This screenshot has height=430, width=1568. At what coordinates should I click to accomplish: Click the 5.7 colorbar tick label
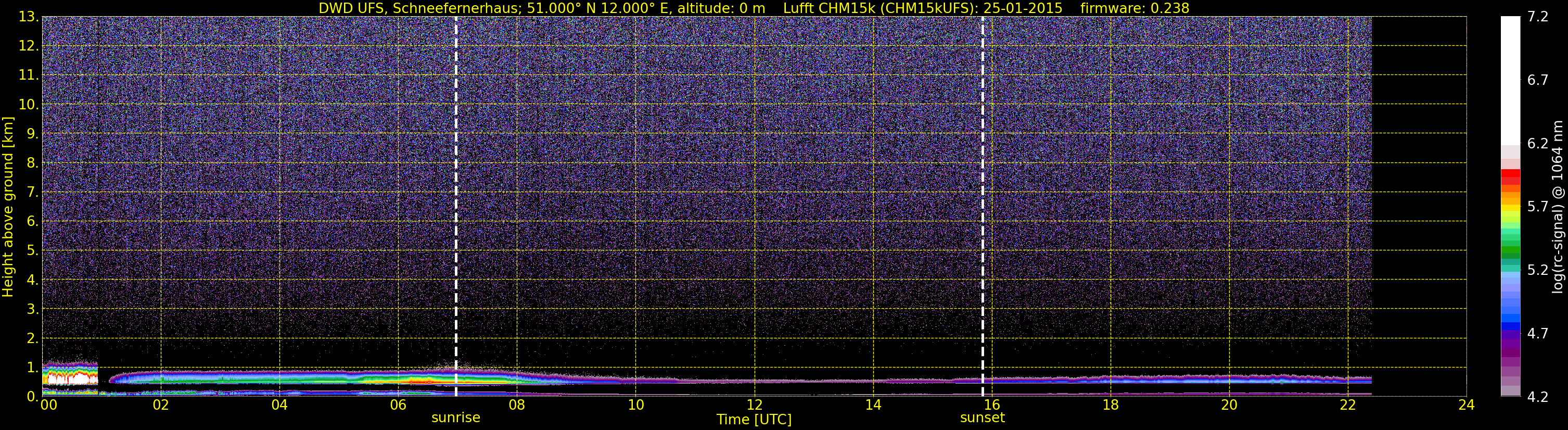[1538, 207]
